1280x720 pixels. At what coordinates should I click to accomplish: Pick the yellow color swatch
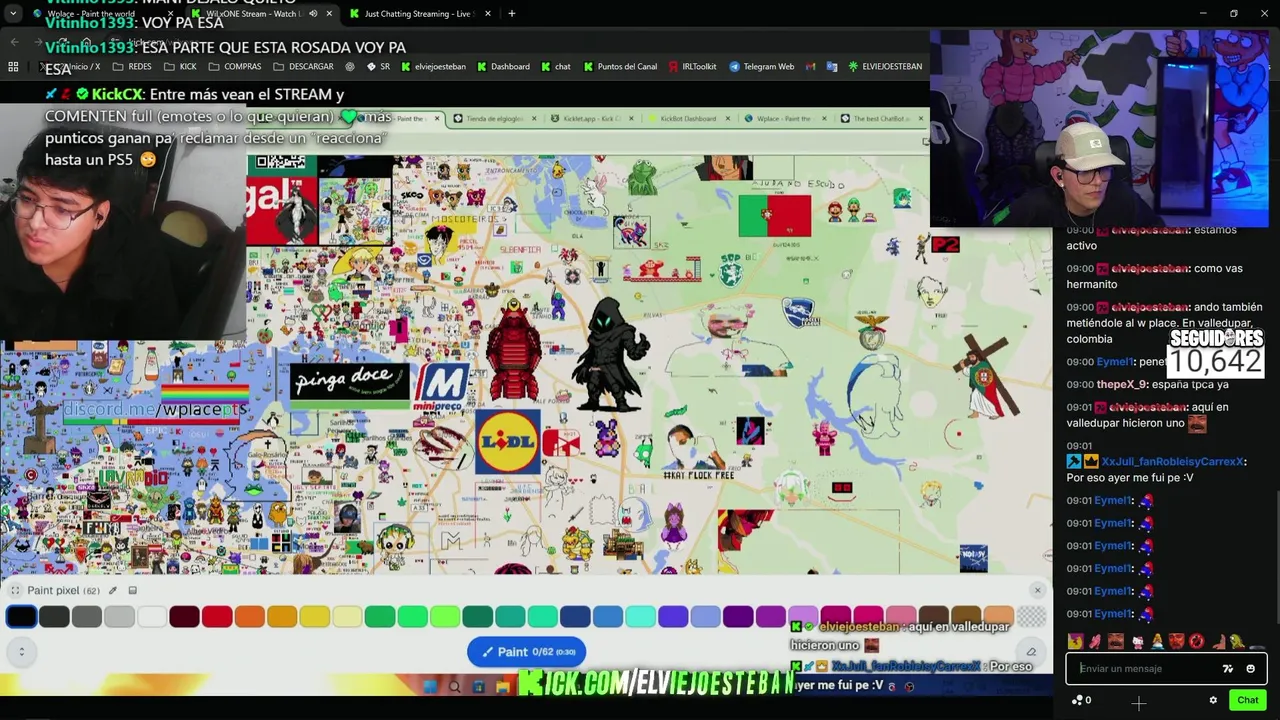click(314, 617)
